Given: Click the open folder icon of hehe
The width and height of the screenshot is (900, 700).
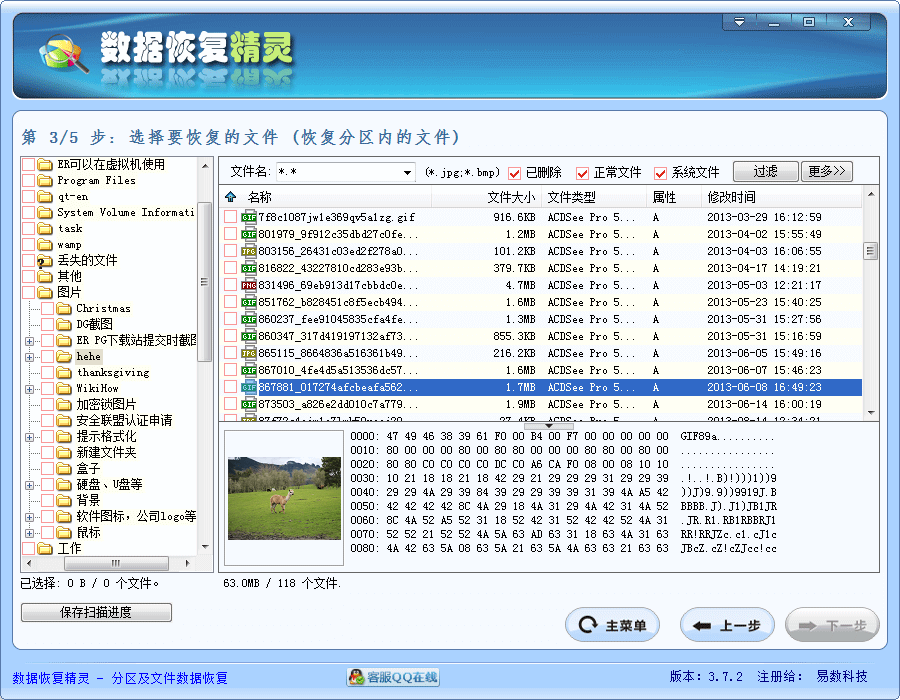Looking at the screenshot, I should coord(64,357).
